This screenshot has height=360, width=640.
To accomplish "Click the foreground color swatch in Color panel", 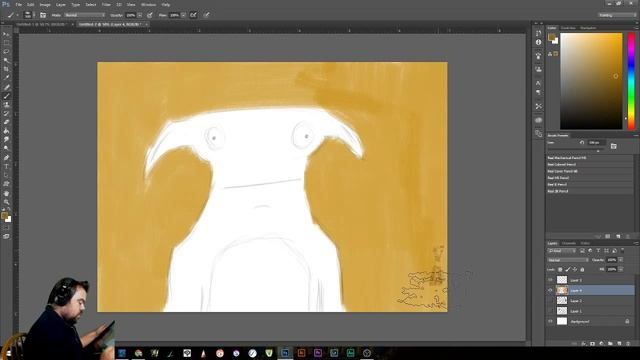I will click(x=551, y=37).
